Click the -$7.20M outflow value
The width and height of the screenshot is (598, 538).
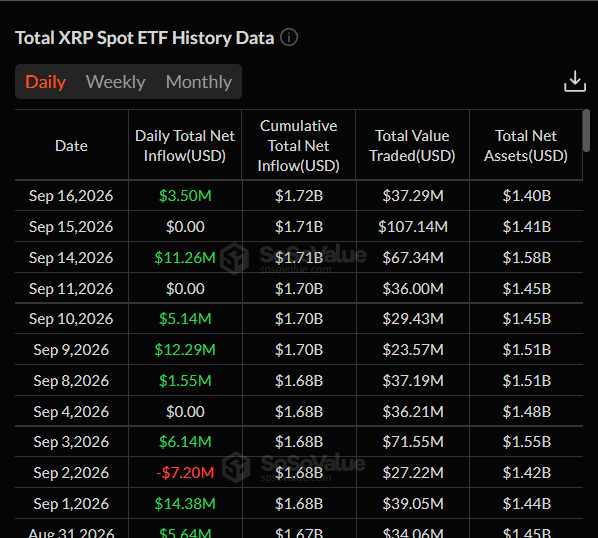(x=185, y=473)
